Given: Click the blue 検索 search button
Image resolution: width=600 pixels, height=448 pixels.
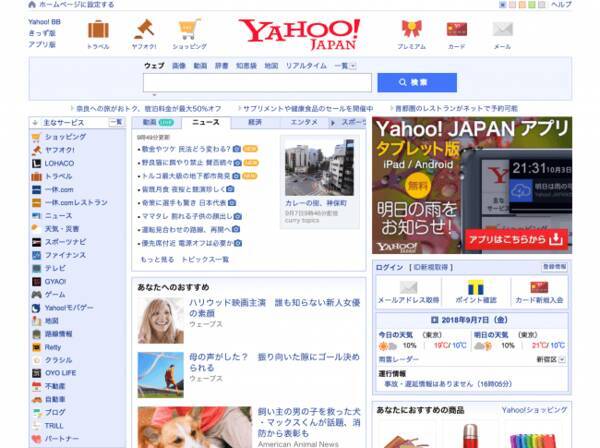Looking at the screenshot, I should (417, 83).
